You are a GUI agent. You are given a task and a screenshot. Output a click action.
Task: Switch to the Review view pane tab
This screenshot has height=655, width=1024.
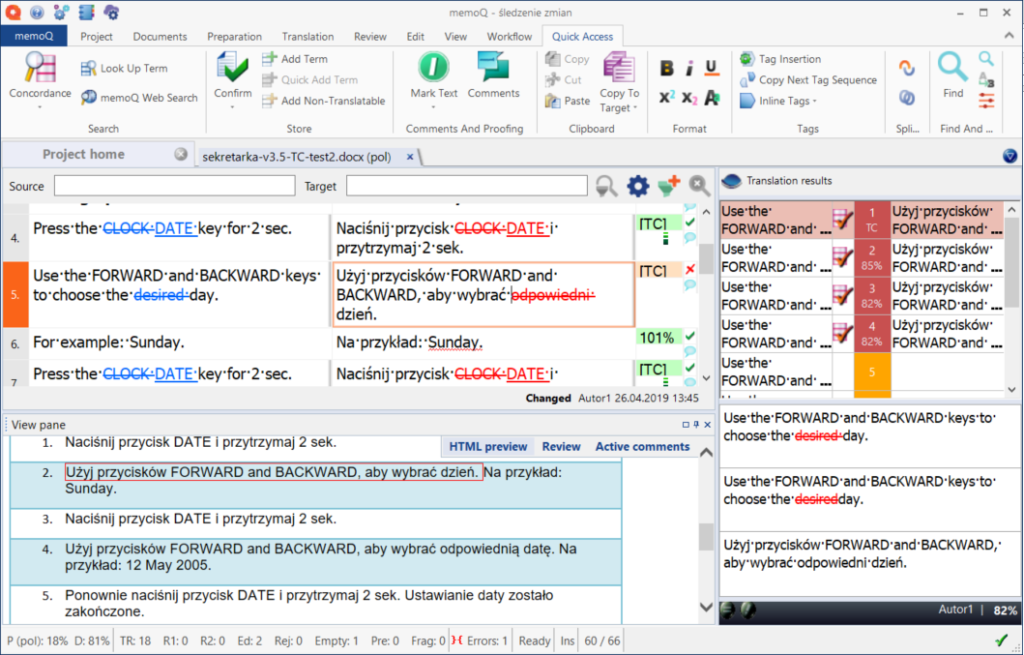coord(561,447)
